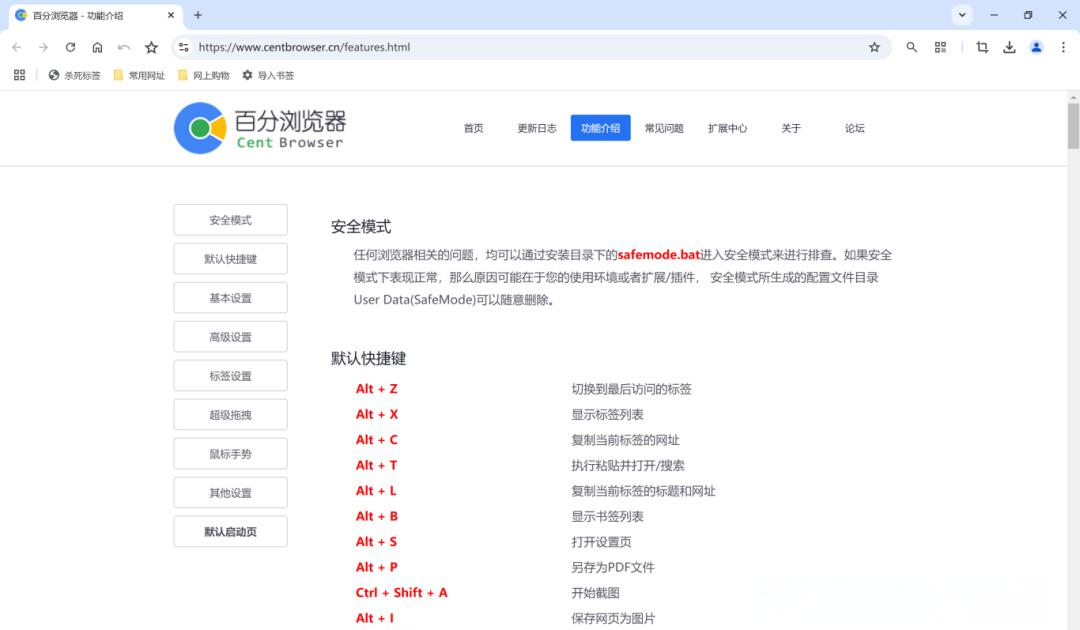
Task: Open downloads via the download icon
Action: click(1009, 47)
